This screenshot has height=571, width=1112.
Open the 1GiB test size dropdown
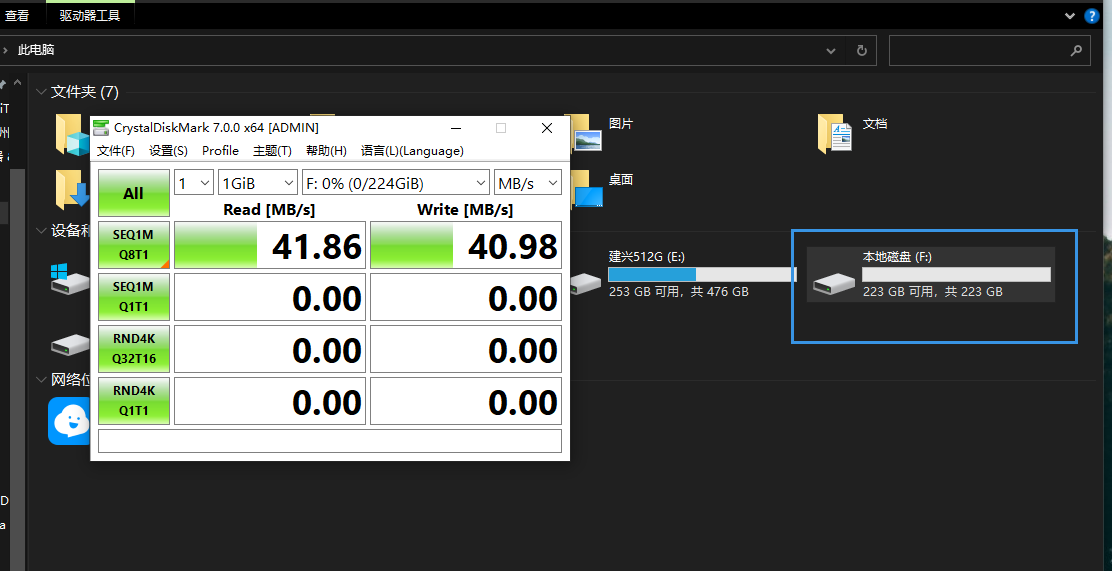pyautogui.click(x=257, y=183)
